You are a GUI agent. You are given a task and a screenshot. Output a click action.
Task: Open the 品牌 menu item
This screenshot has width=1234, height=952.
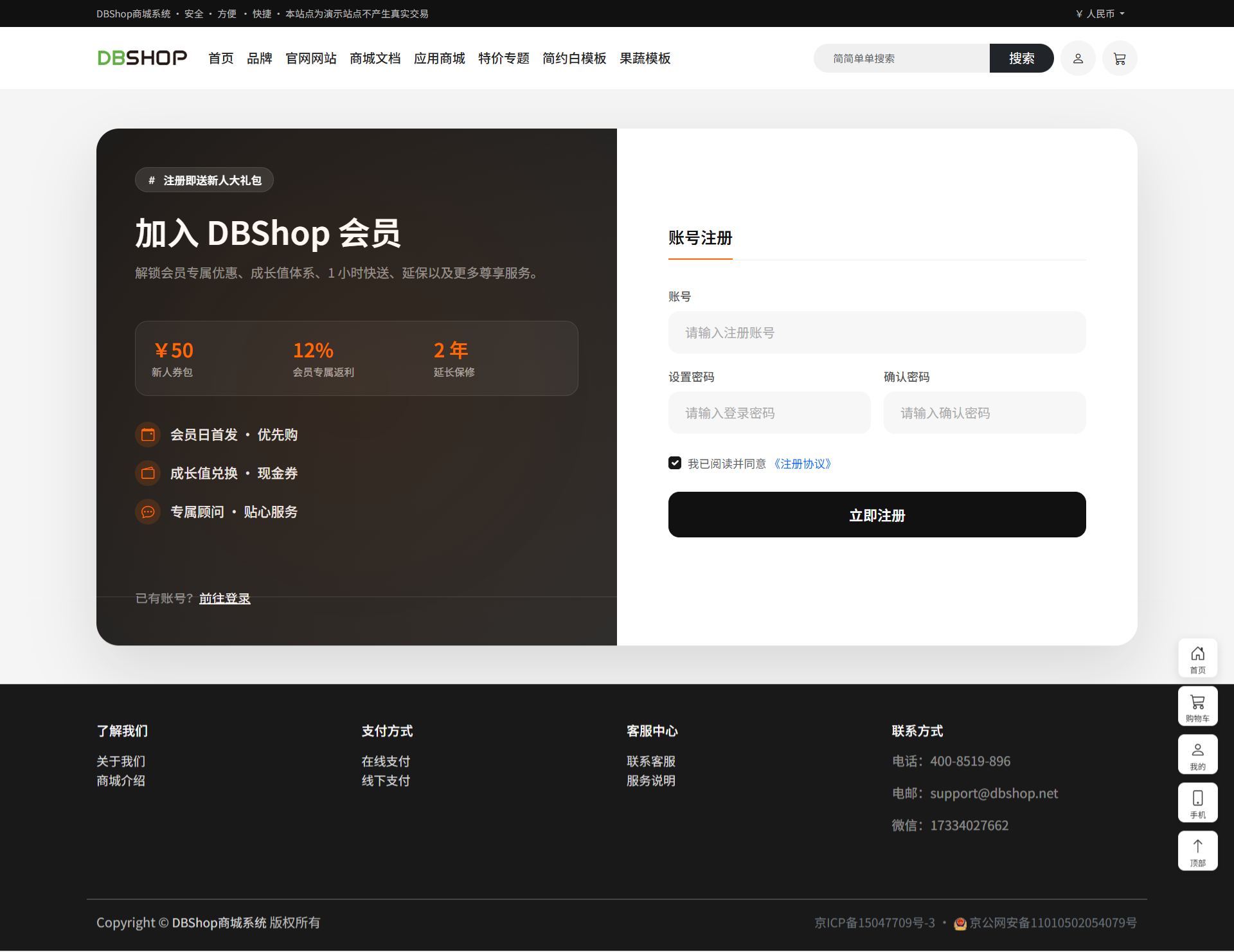tap(259, 58)
